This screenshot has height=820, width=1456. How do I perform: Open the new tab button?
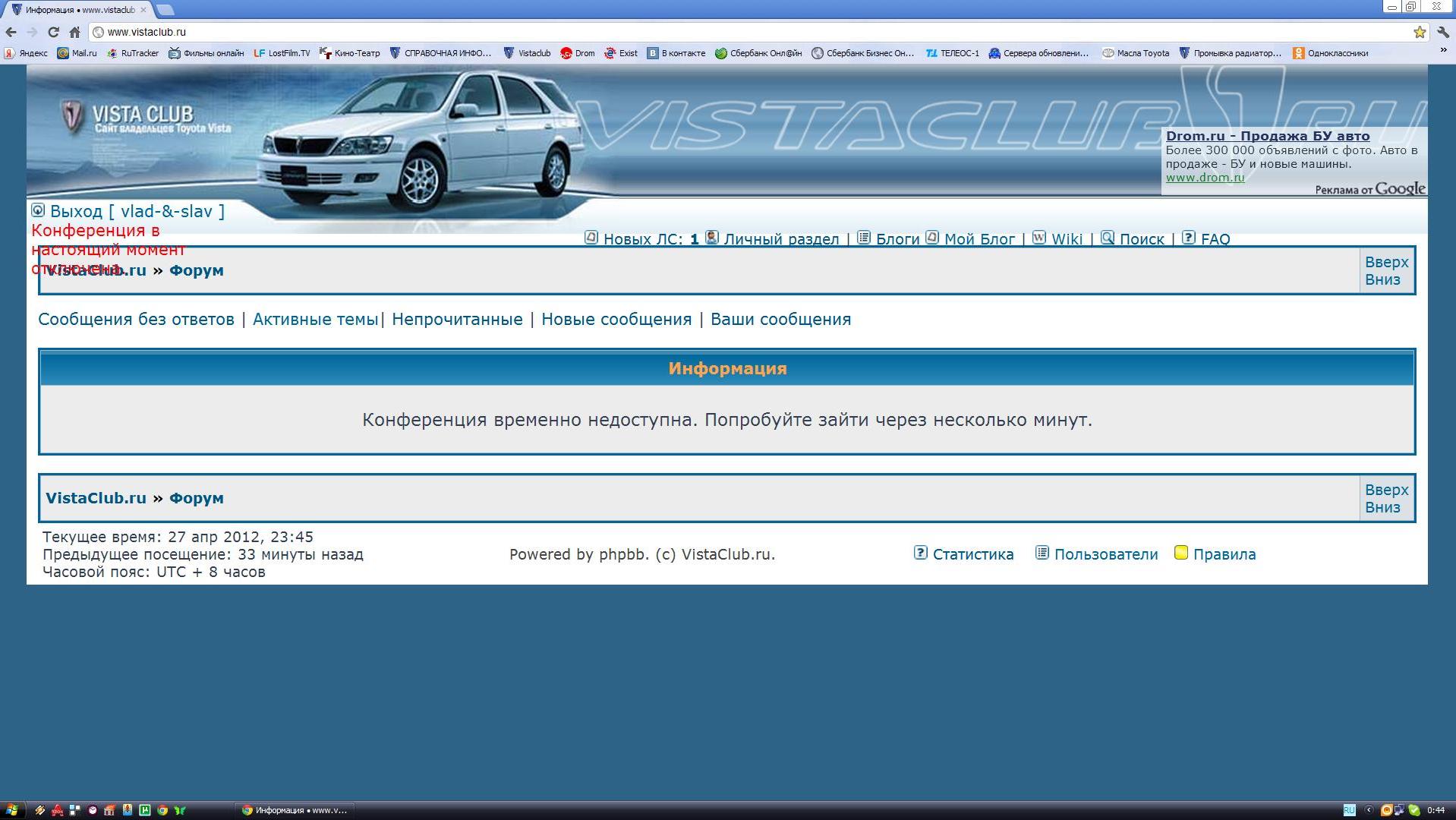[x=165, y=10]
